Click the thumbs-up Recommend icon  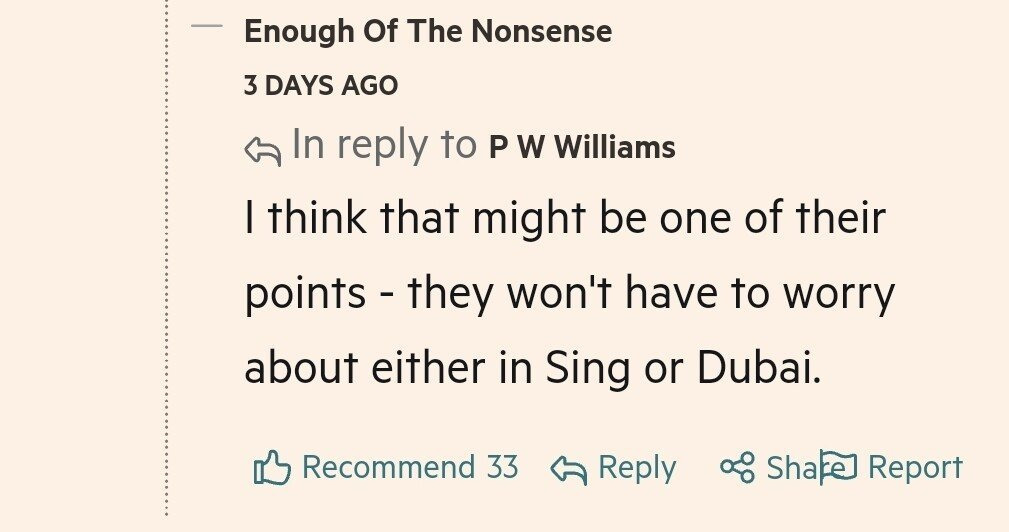point(271,468)
